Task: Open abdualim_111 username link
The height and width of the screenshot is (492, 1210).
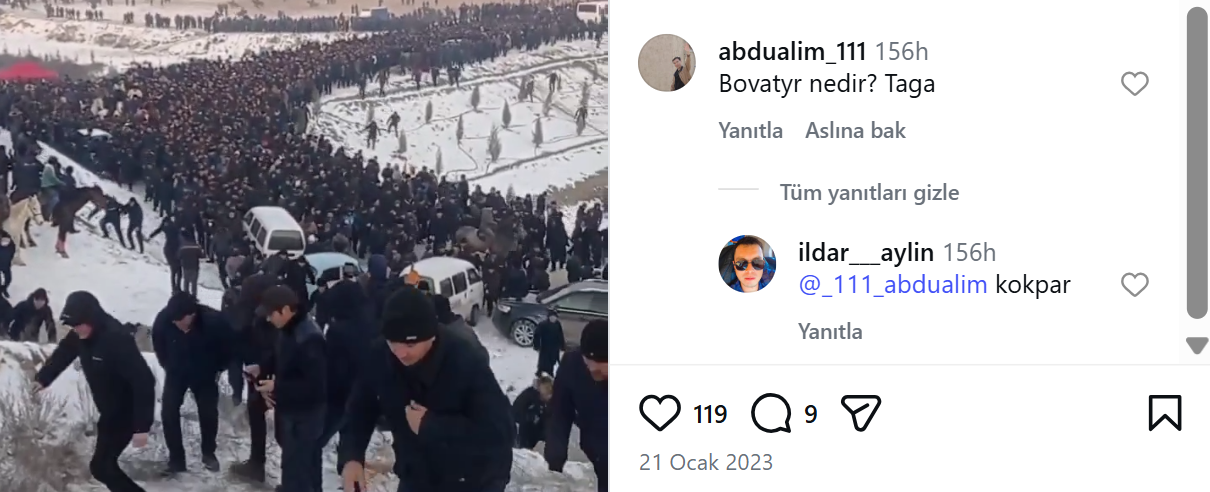Action: (792, 53)
